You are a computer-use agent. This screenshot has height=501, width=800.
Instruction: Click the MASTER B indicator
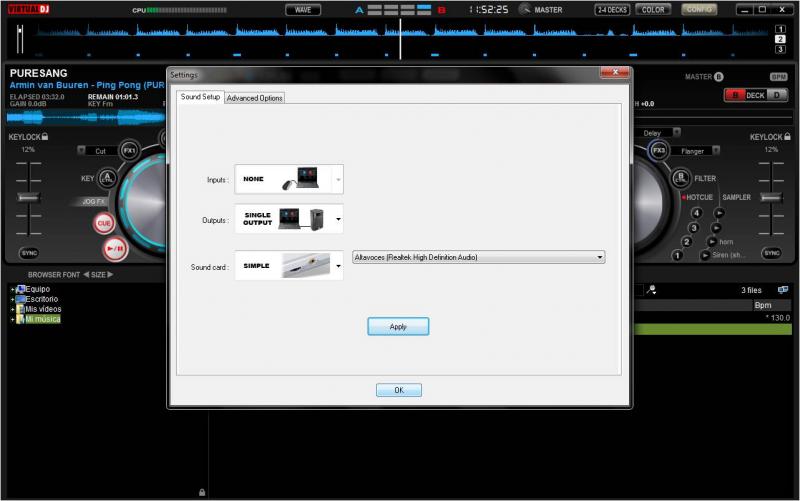[x=704, y=77]
